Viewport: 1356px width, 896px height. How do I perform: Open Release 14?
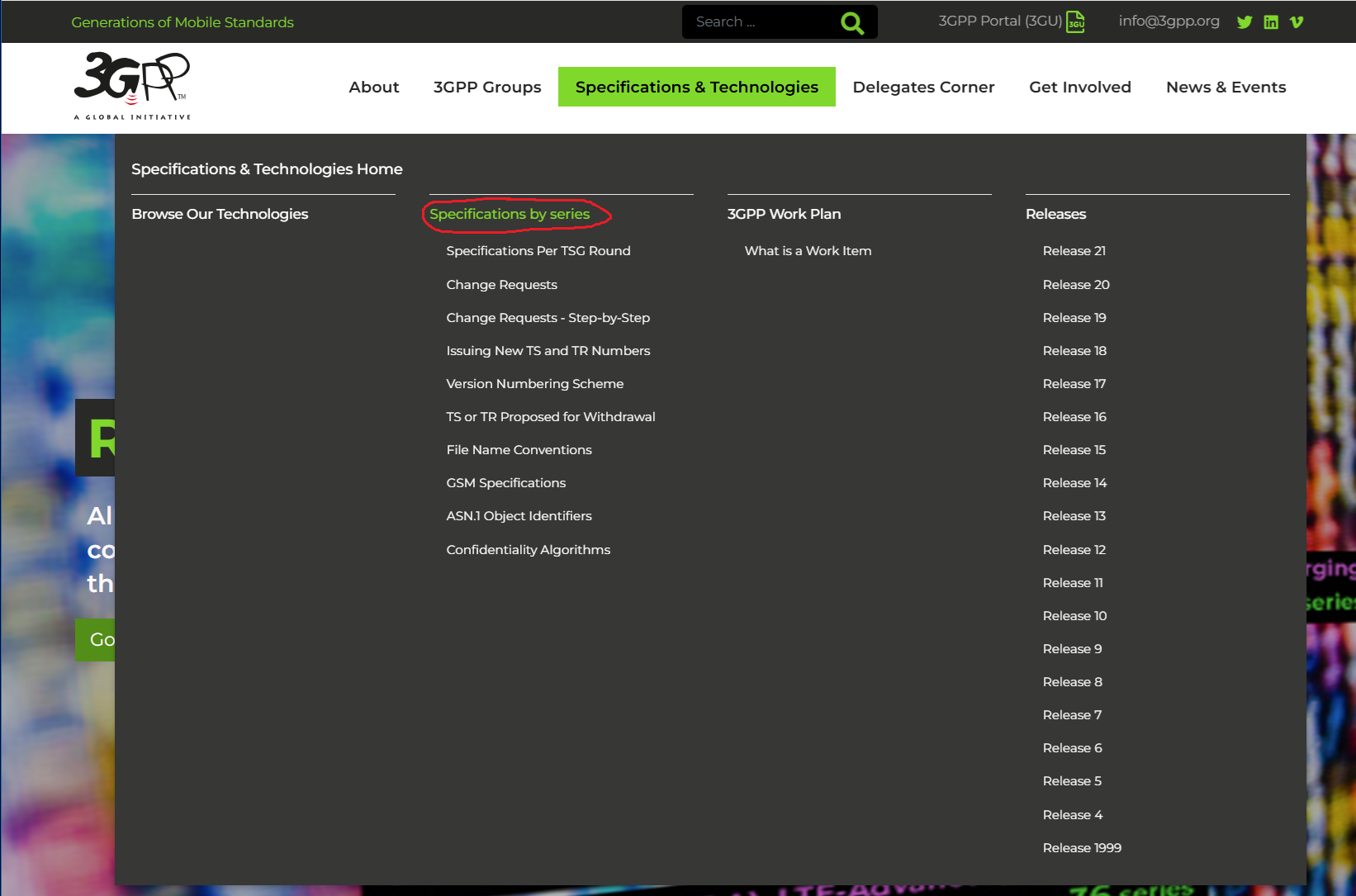1074,483
